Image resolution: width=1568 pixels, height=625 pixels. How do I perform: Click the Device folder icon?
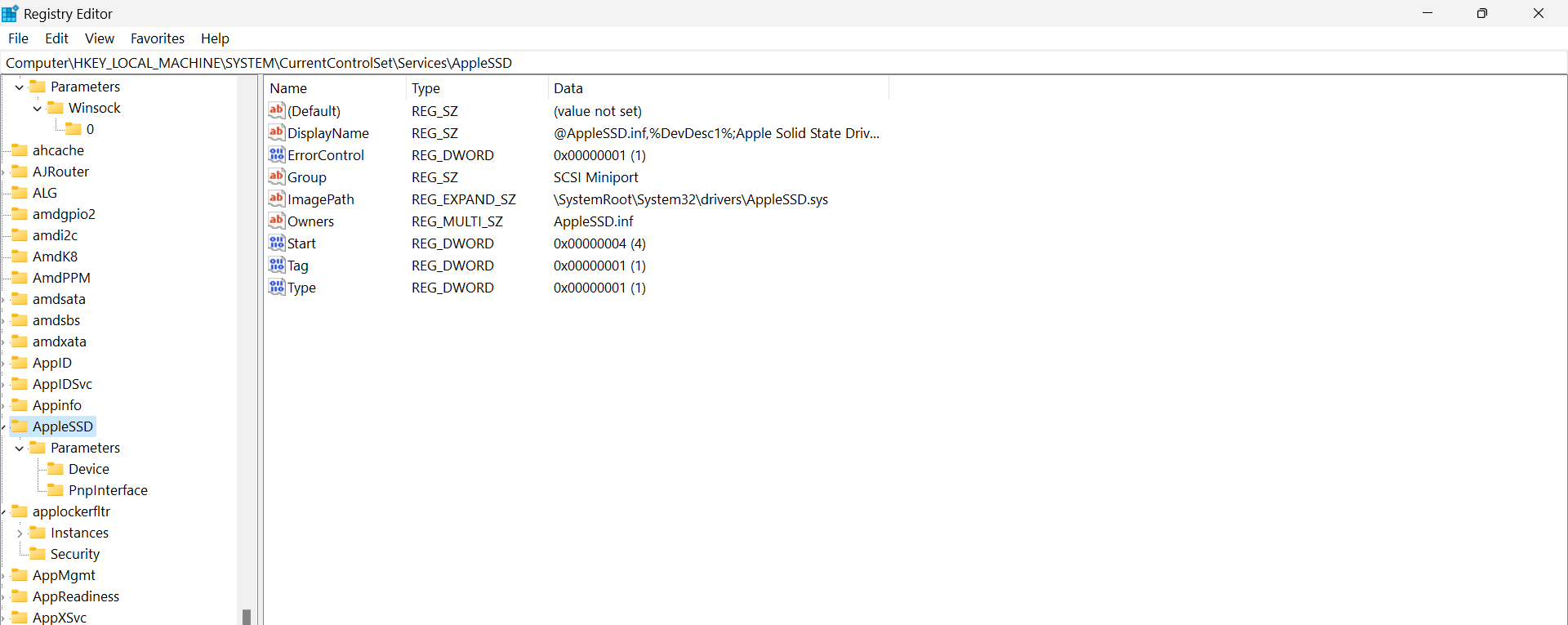click(x=56, y=469)
